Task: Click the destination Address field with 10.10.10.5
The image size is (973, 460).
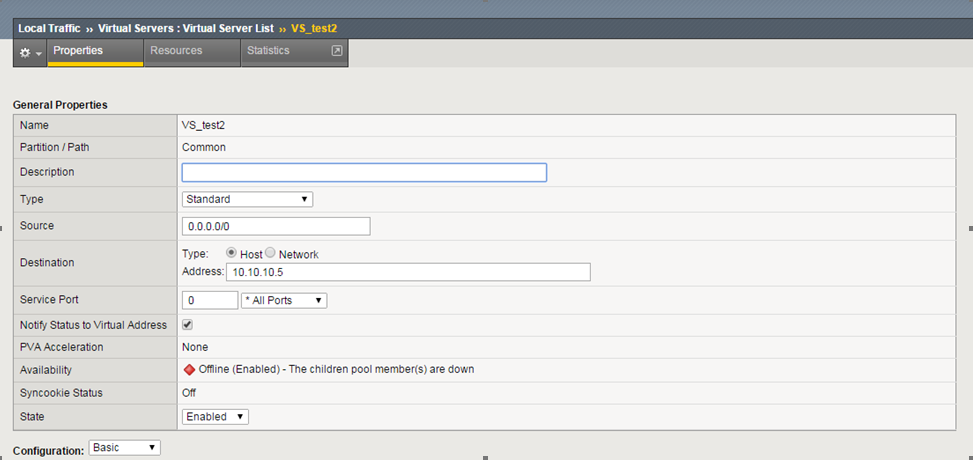Action: (408, 272)
